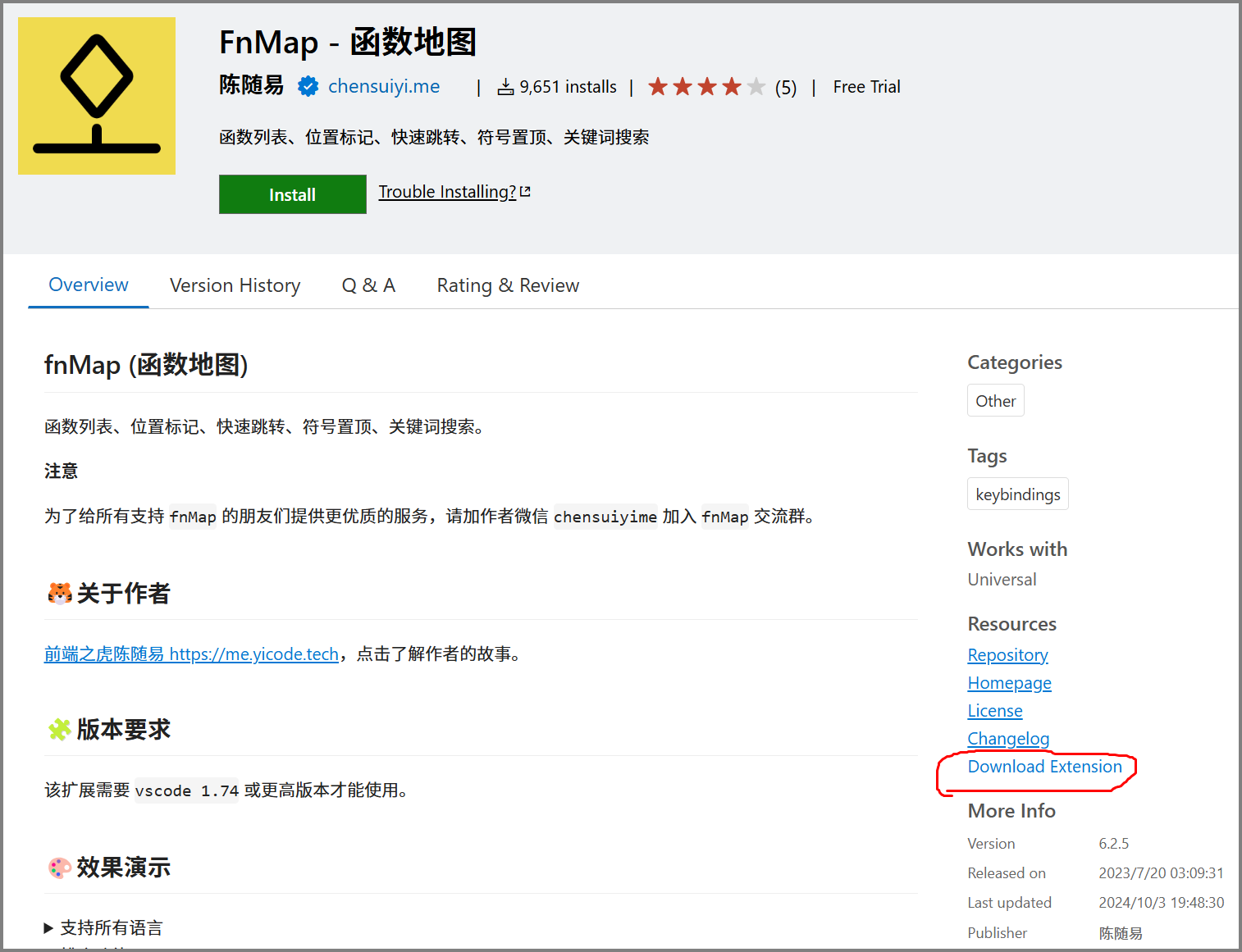Screen dimensions: 1242x952
Task: Open the Q & A tab
Action: (368, 285)
